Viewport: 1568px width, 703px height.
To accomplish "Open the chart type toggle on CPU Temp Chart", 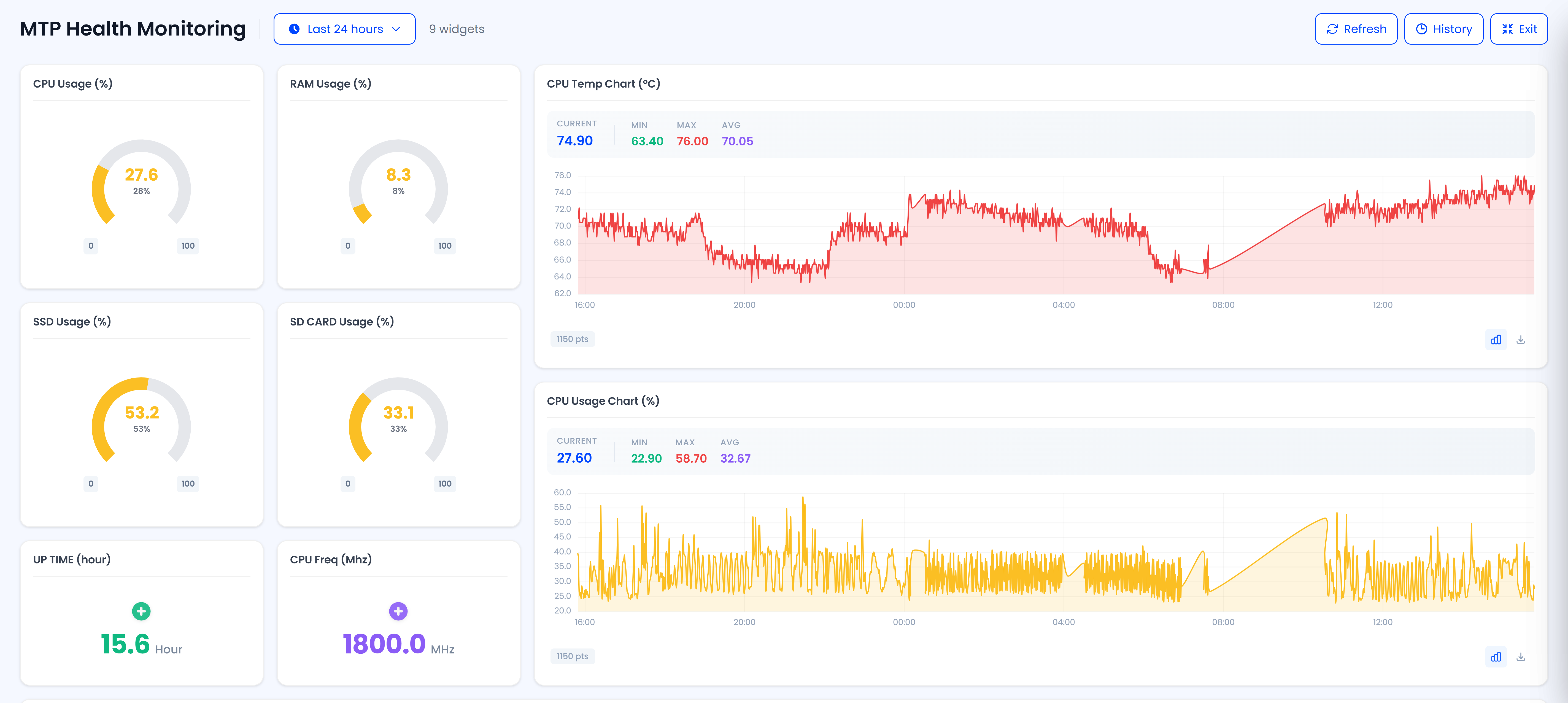I will tap(1496, 339).
